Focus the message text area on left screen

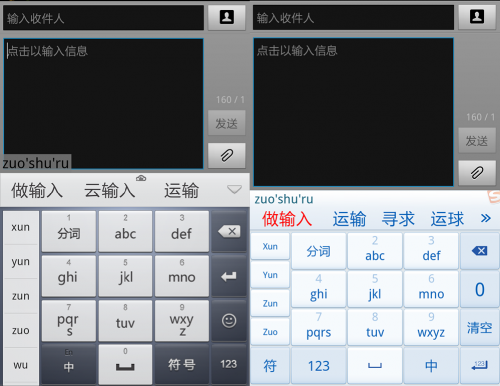tap(103, 104)
